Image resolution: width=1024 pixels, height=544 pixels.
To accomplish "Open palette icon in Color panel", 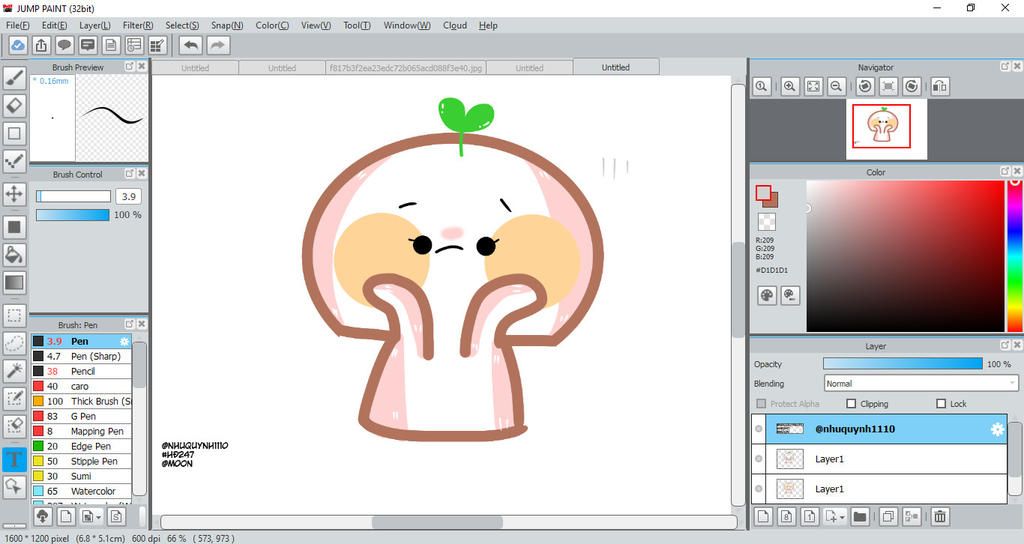I will click(767, 295).
